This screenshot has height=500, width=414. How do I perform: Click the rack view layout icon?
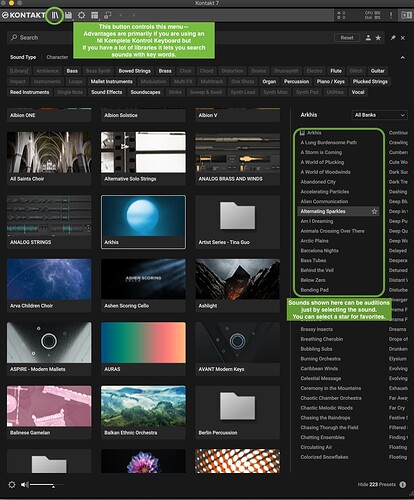click(x=95, y=15)
